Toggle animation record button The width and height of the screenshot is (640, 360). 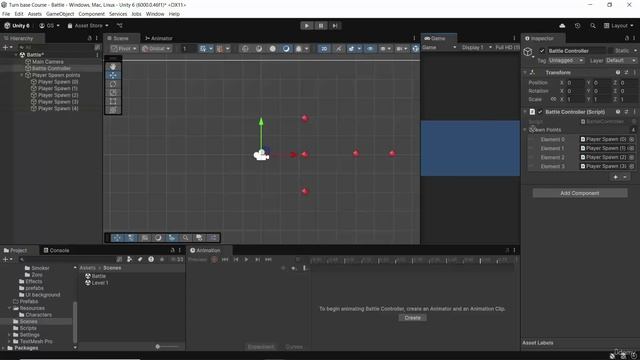214,259
